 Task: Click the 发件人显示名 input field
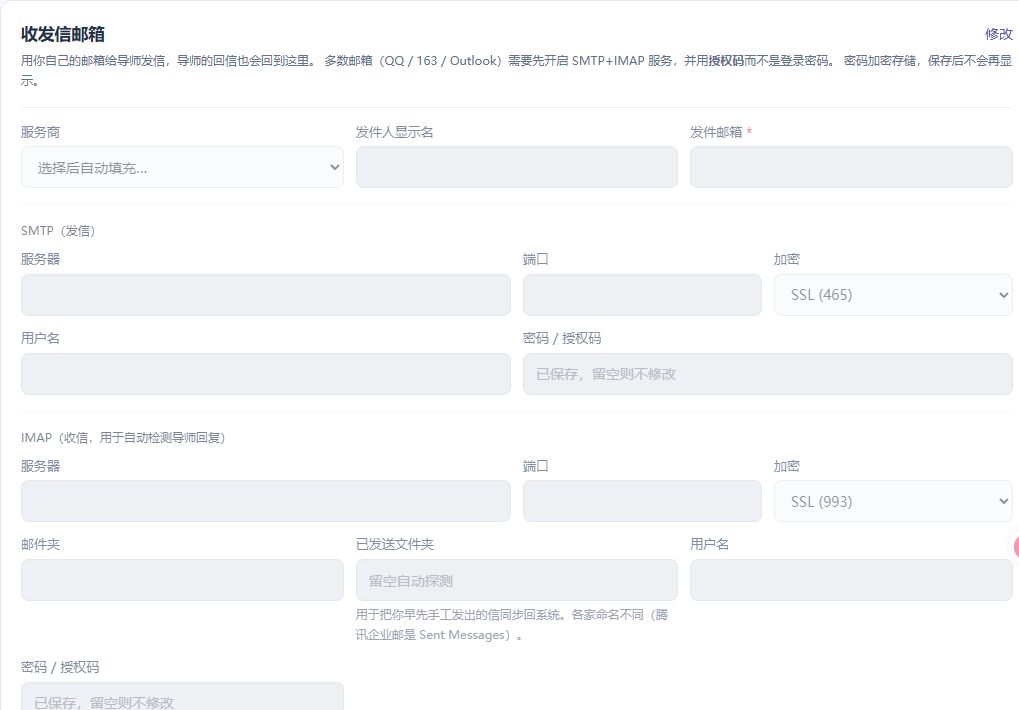517,167
